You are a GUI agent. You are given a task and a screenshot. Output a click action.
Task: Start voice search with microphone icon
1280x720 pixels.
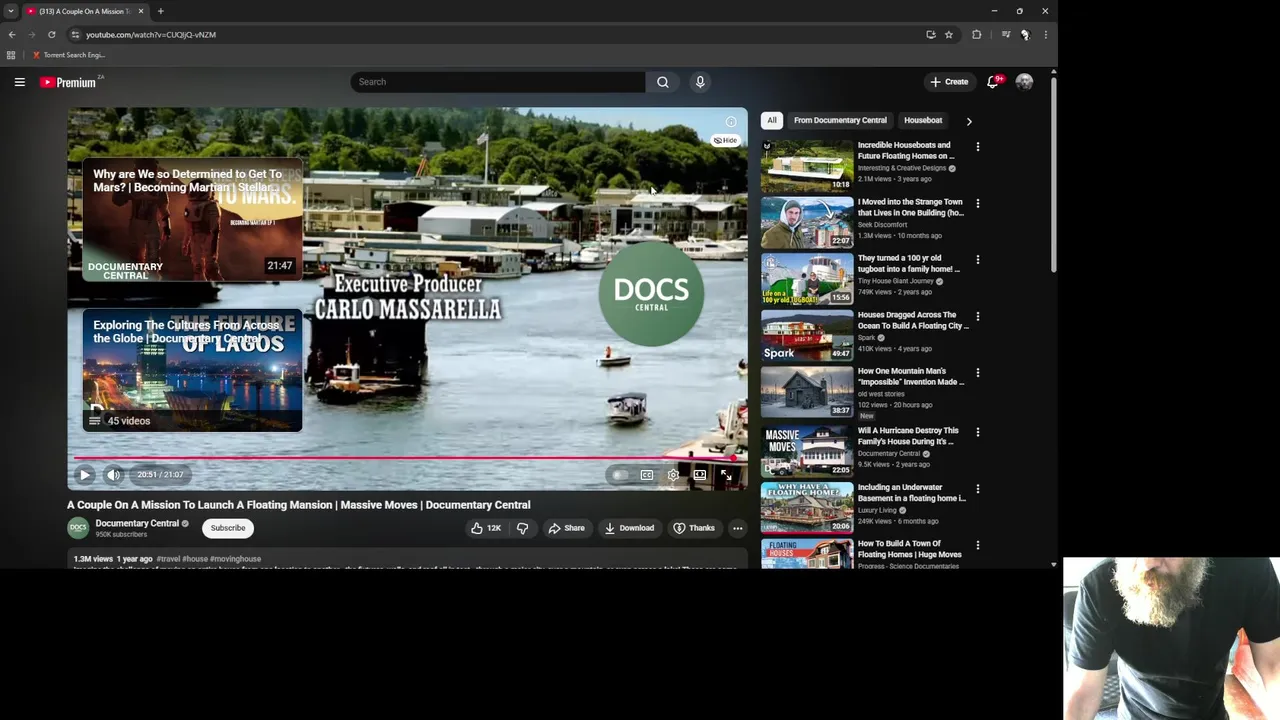tap(700, 82)
